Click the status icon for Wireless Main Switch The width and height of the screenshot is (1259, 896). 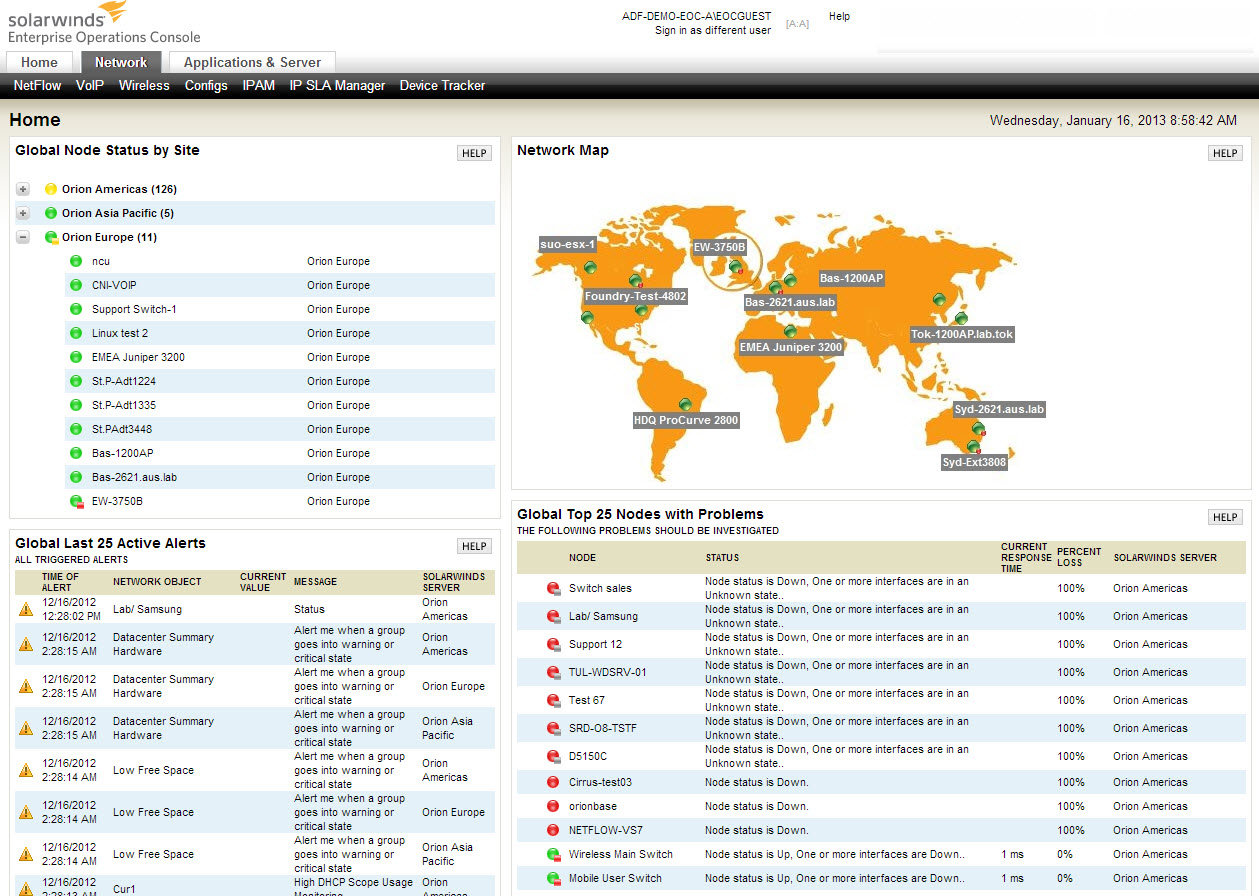click(x=553, y=854)
